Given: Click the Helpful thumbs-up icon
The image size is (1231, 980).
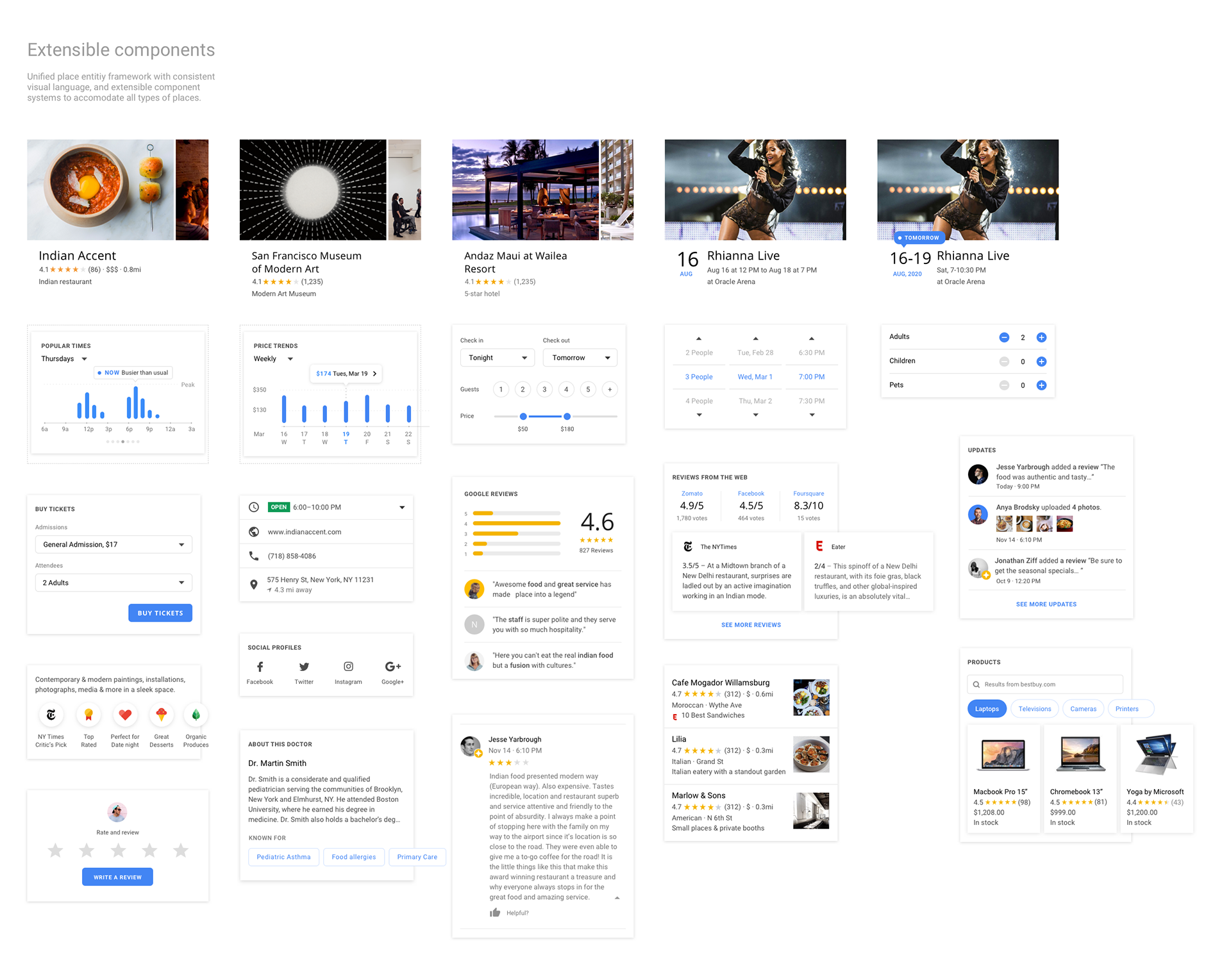Looking at the screenshot, I should (x=495, y=913).
